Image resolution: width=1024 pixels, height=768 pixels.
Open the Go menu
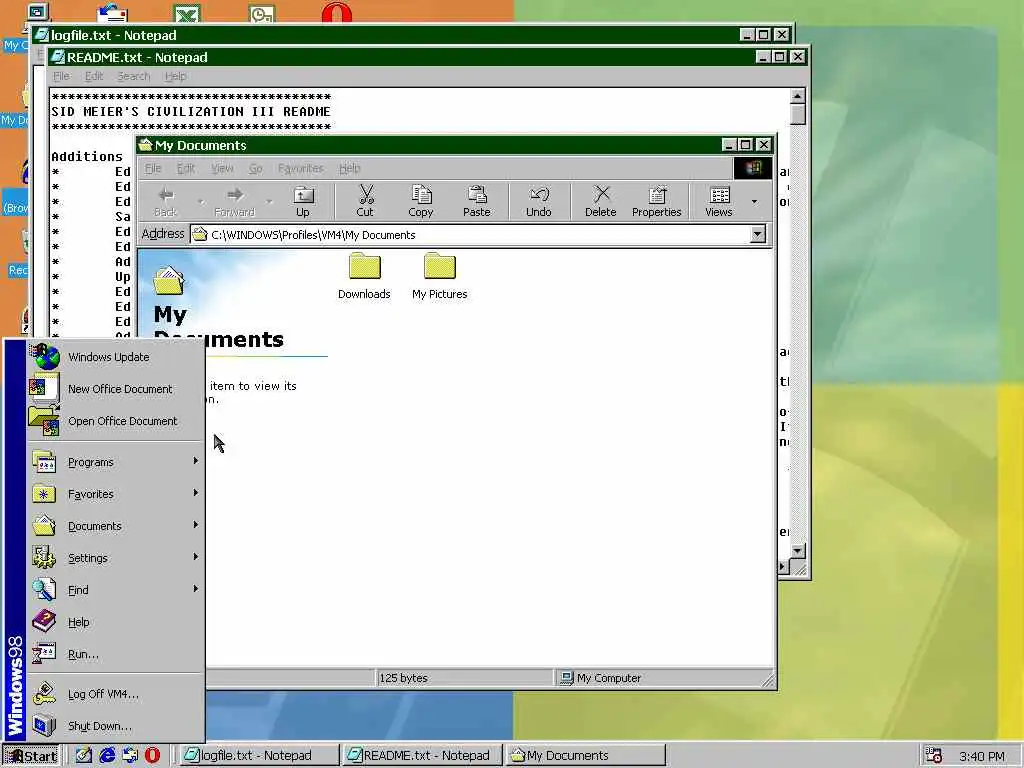click(255, 168)
